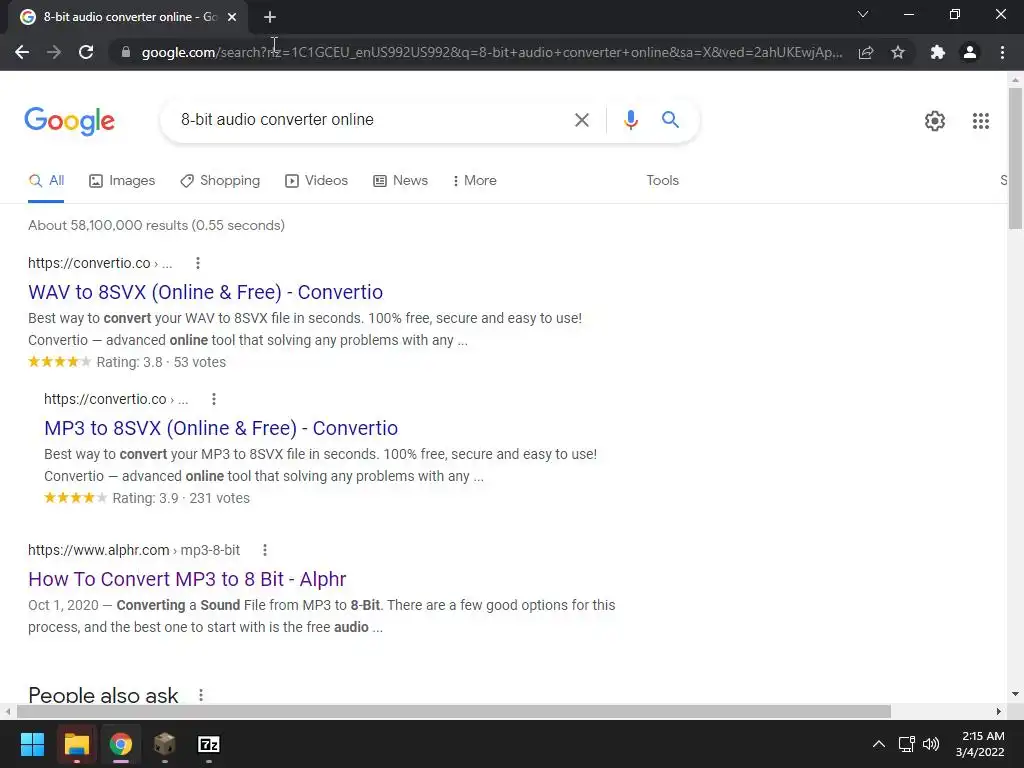Open About this section next to People also ask
The height and width of the screenshot is (768, 1024).
[200, 696]
